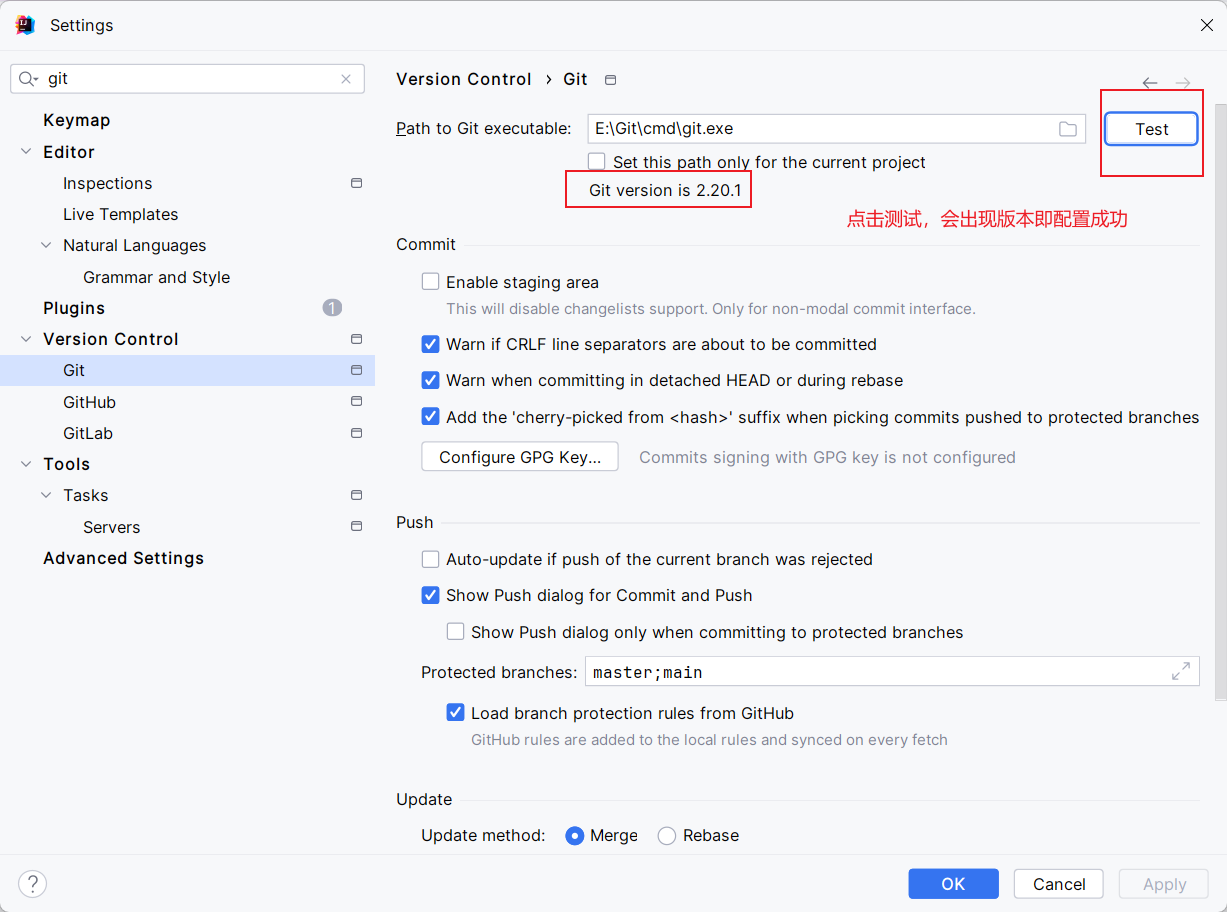Click inside the settings search box
This screenshot has width=1227, height=912.
point(188,79)
